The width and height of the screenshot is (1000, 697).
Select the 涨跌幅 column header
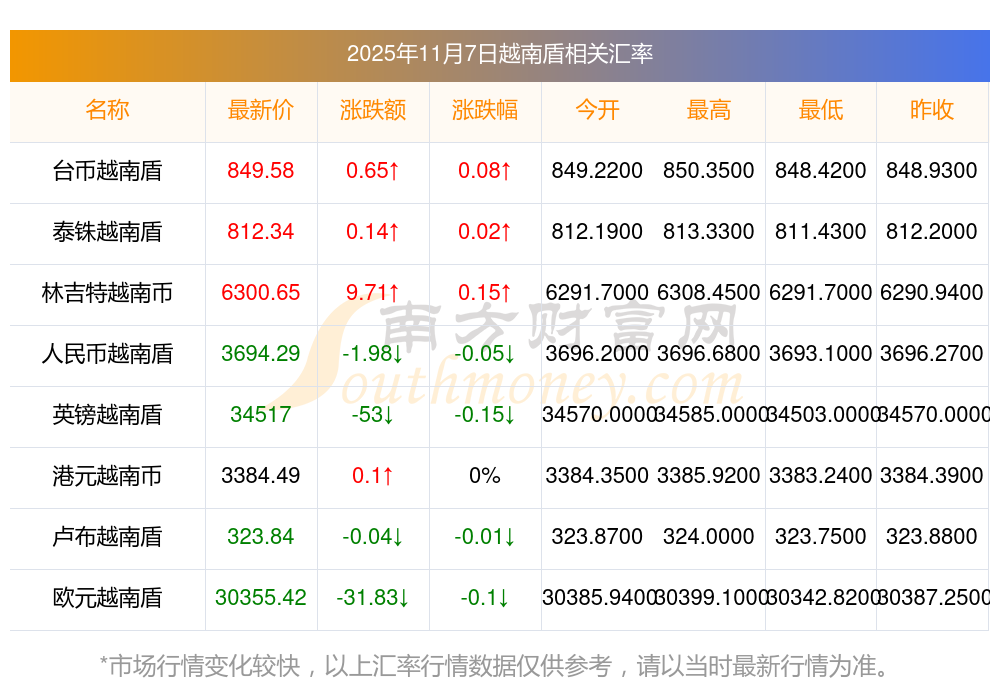485,110
